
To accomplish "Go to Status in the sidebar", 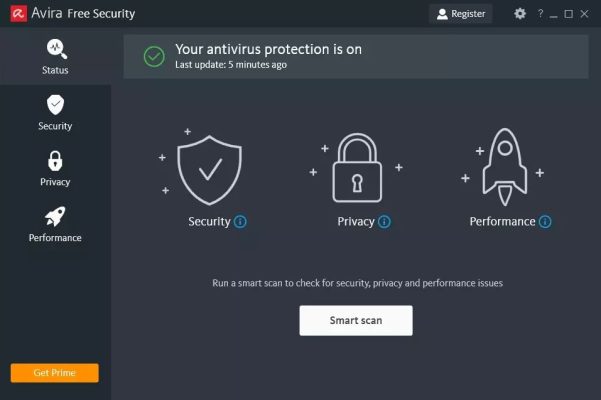I will [55, 56].
